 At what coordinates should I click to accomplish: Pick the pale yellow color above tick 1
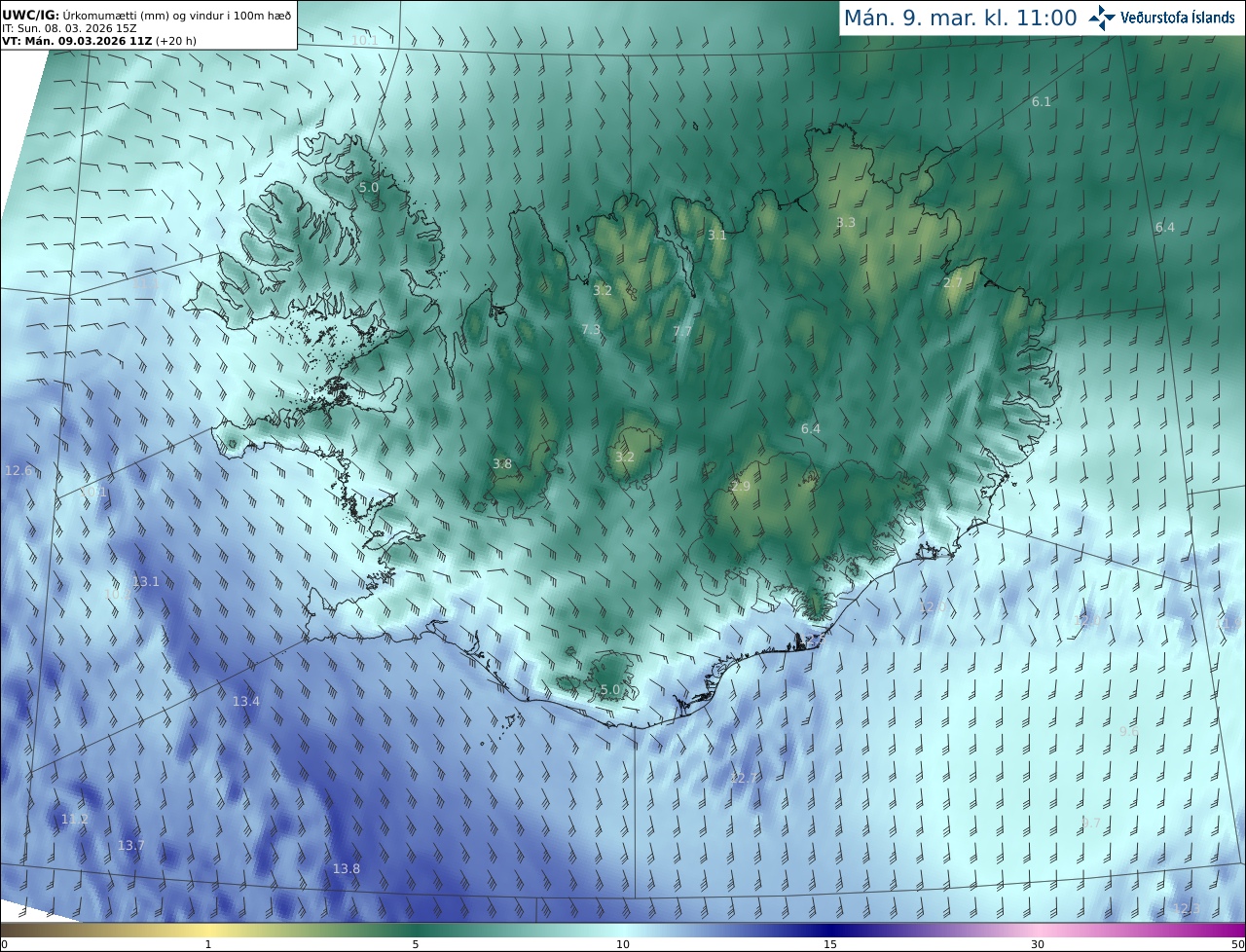coord(208,931)
